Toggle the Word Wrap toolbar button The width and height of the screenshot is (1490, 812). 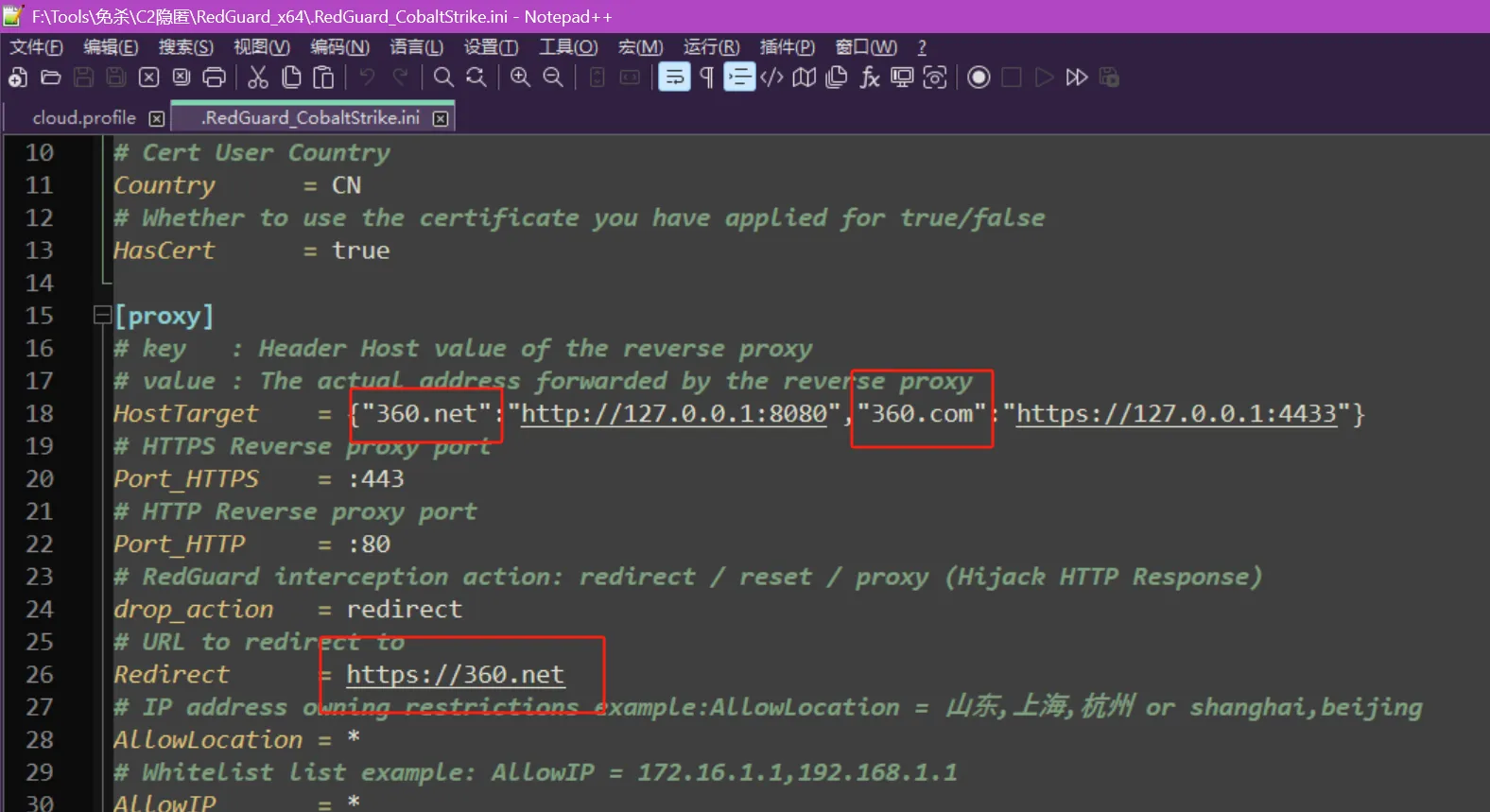coord(674,78)
